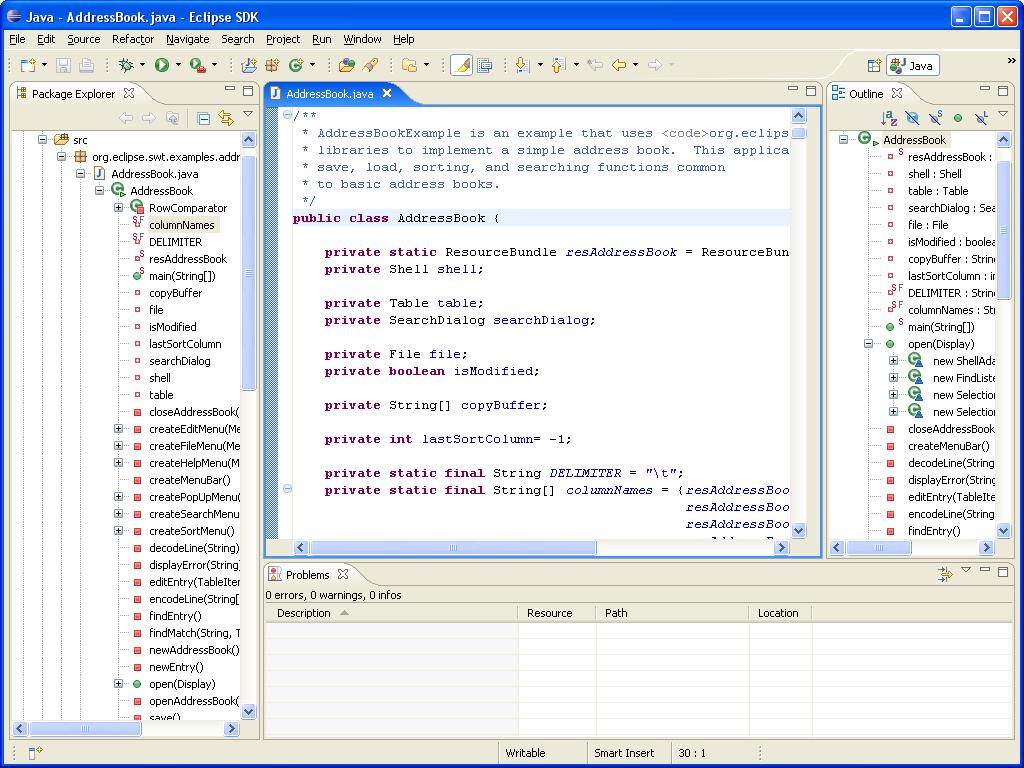
Task: Show hidden perspectives with the double chevron
Action: point(1012,61)
